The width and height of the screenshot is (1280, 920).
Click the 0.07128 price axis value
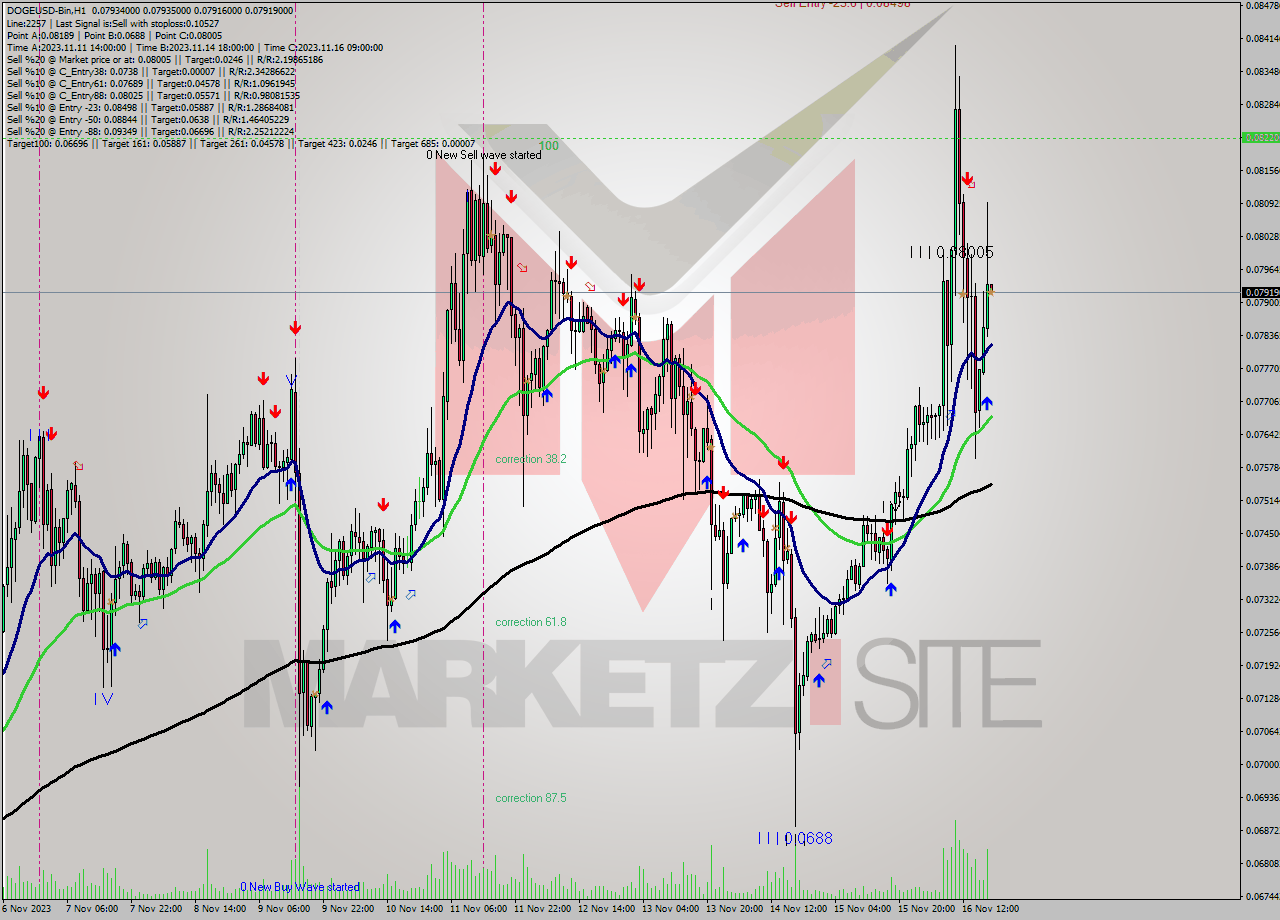coord(1262,698)
